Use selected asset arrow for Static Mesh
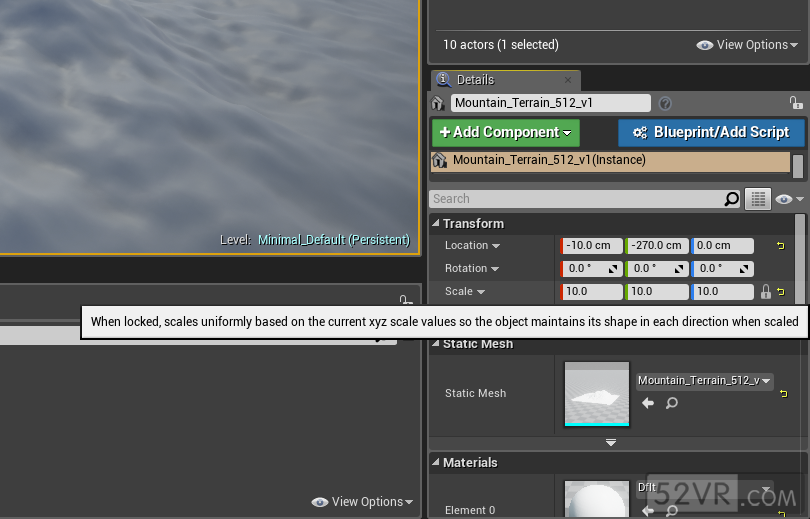The image size is (810, 519). click(x=648, y=403)
